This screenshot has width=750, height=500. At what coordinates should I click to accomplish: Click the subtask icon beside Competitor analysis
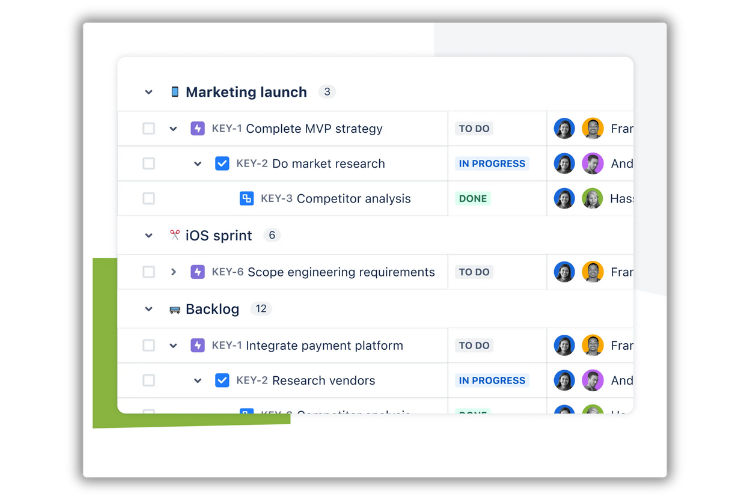(x=247, y=199)
